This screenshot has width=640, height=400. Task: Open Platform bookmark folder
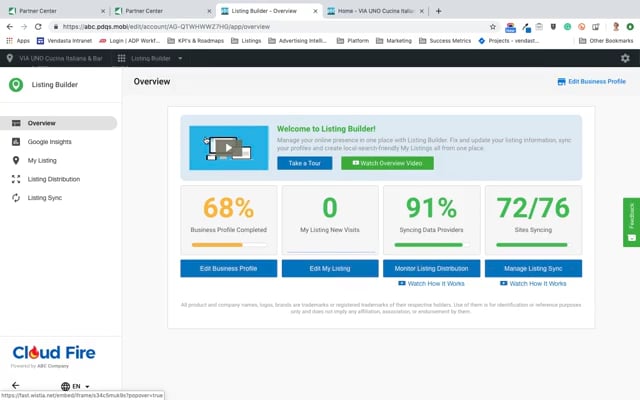point(353,41)
